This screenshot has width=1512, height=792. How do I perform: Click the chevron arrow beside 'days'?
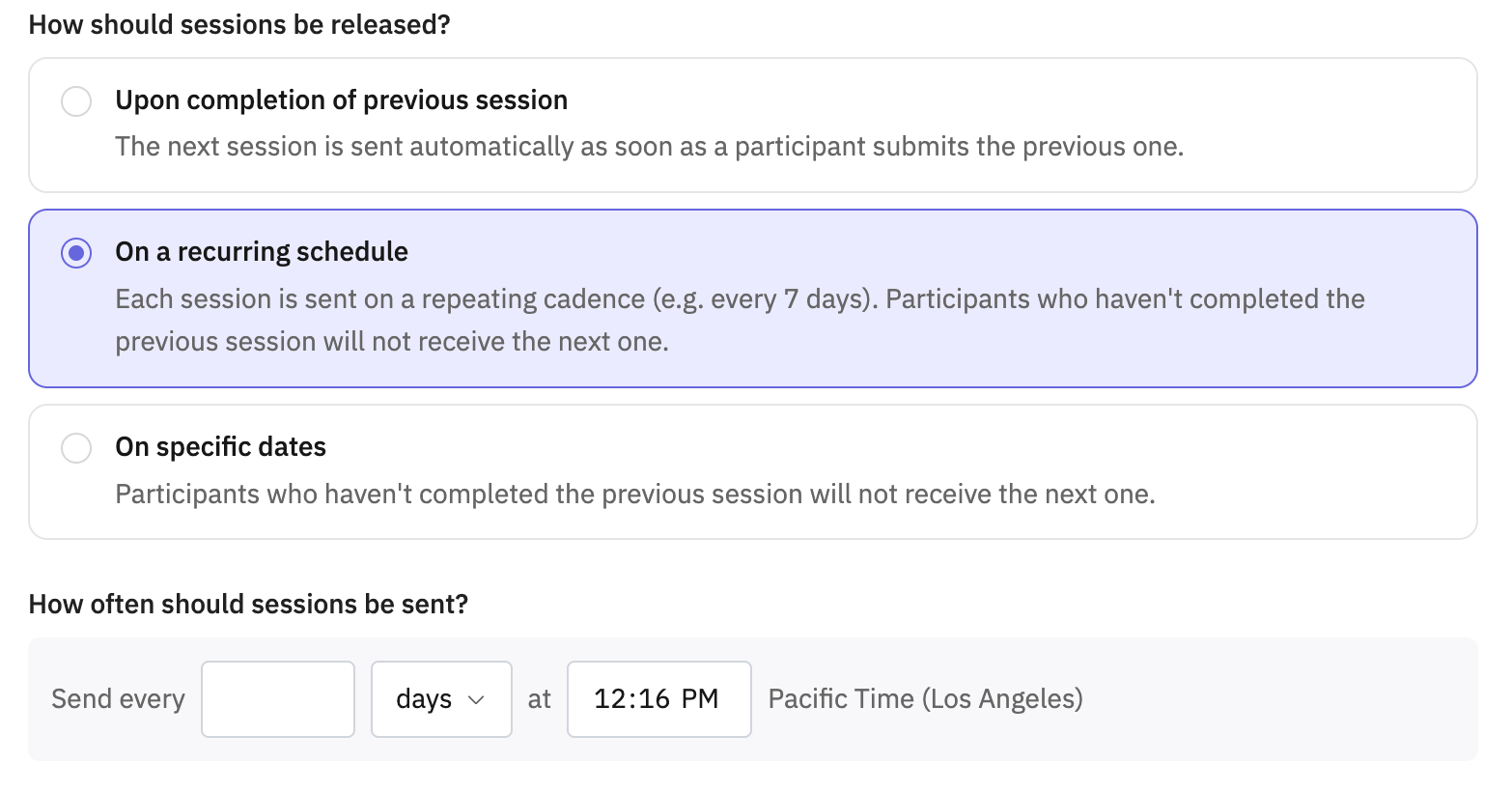[x=476, y=700]
